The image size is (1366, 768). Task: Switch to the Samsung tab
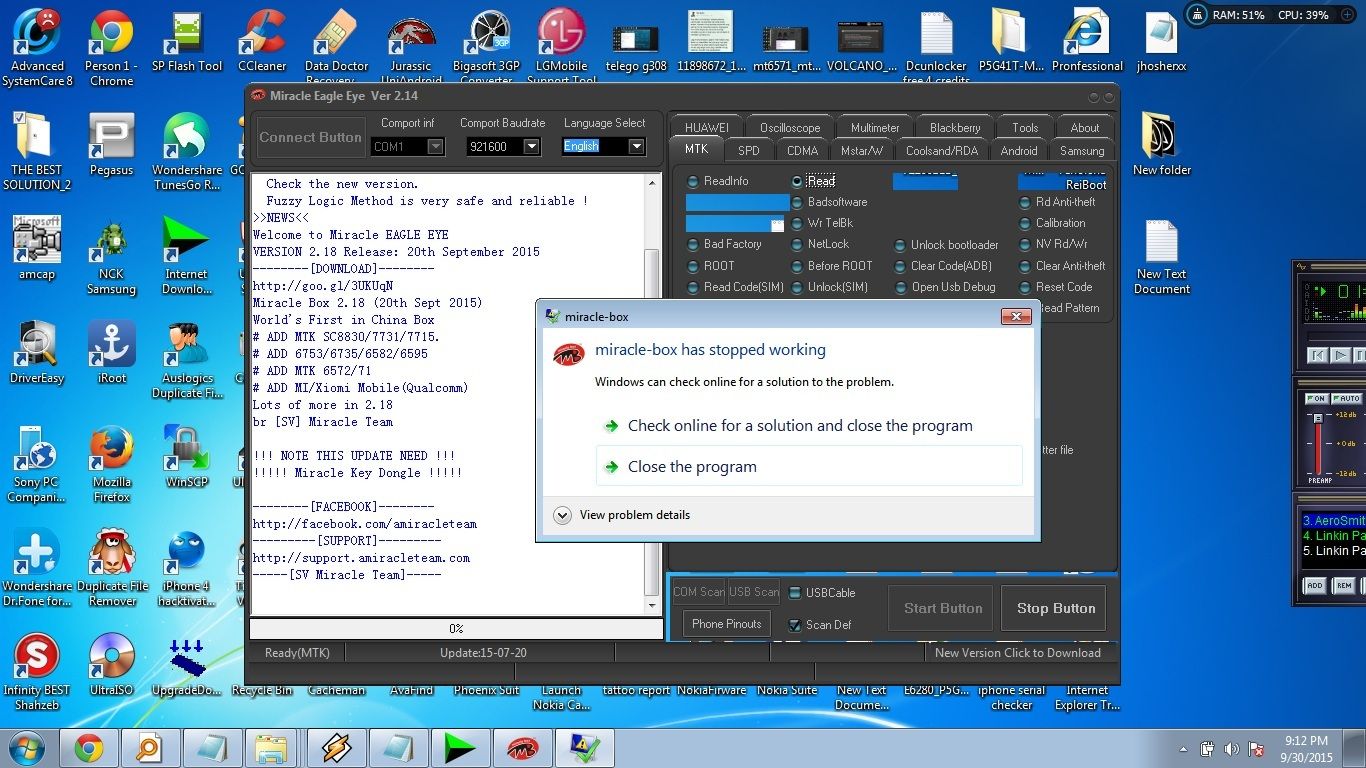pyautogui.click(x=1081, y=151)
